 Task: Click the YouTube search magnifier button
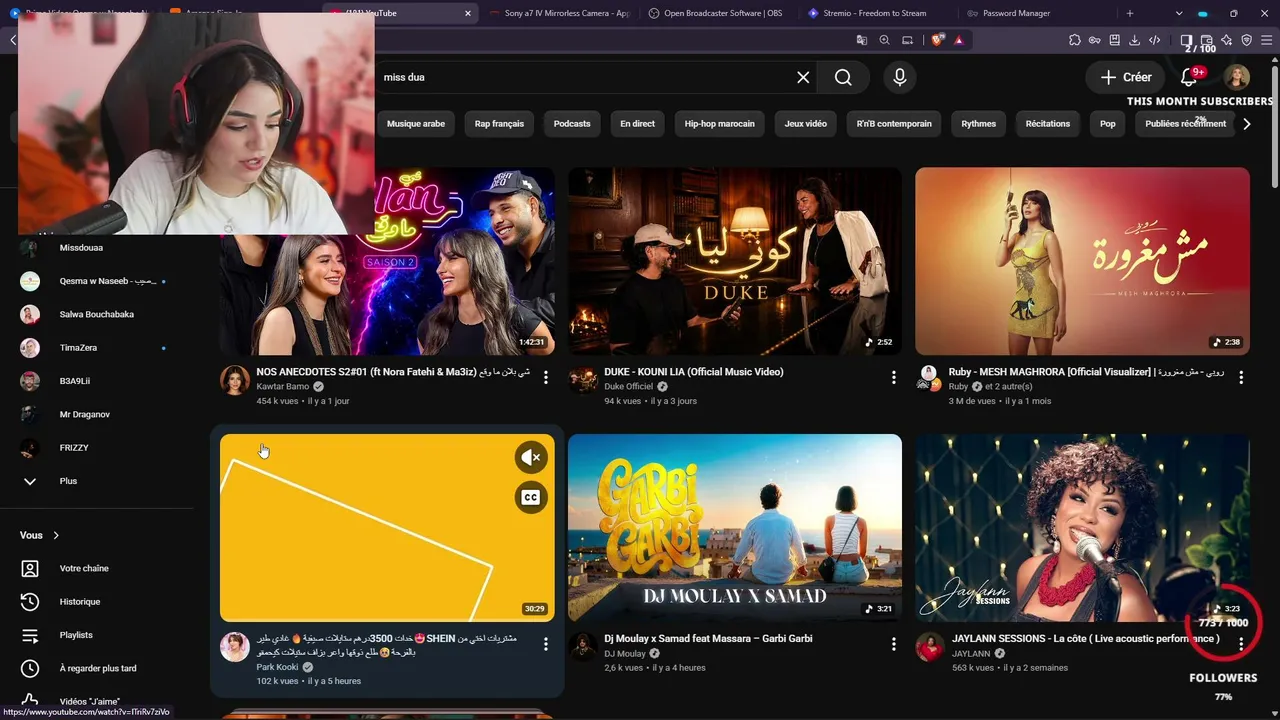click(843, 77)
